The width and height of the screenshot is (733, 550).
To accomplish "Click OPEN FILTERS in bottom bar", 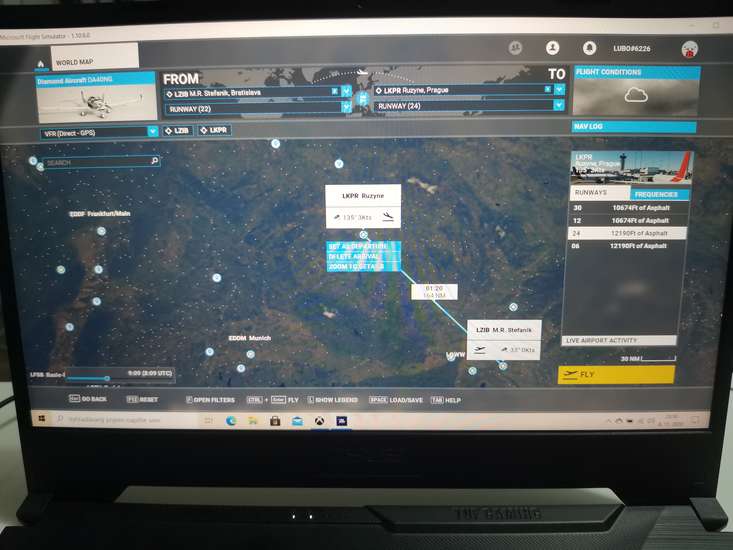I will click(x=210, y=400).
